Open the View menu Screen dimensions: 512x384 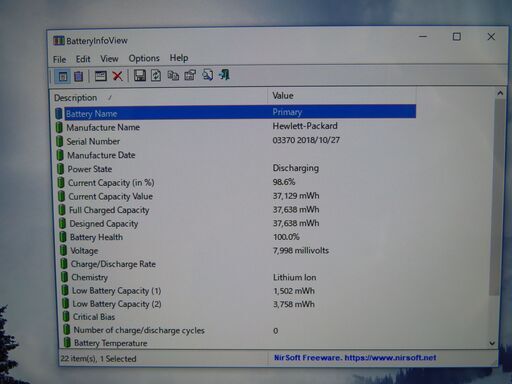tap(109, 59)
